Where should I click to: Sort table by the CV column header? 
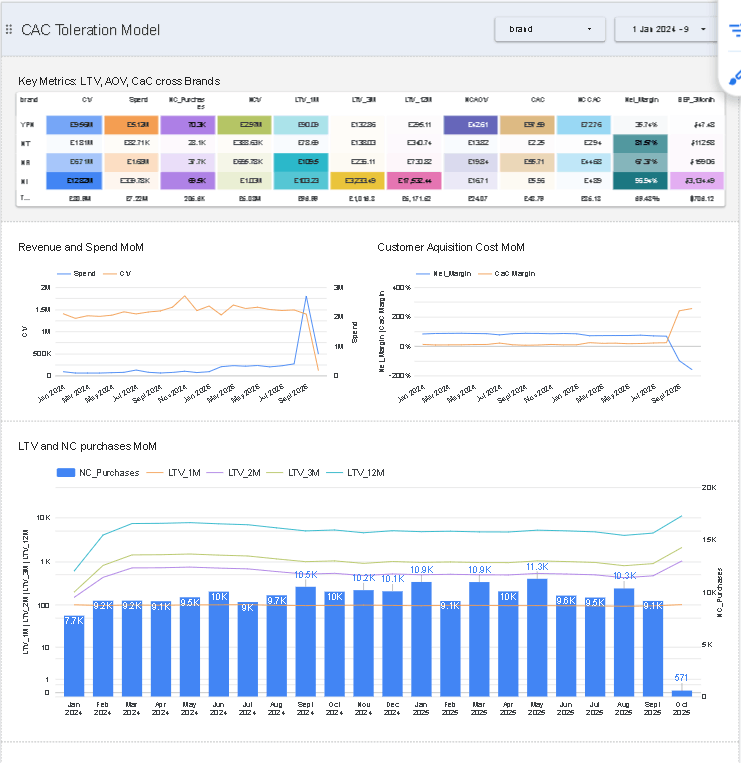coord(87,100)
